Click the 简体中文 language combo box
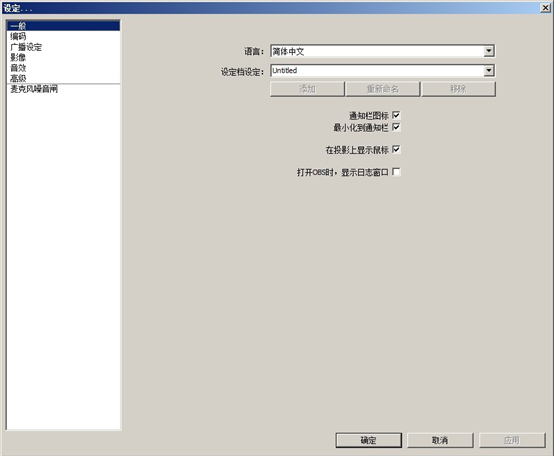Viewport: 554px width, 456px height. click(x=383, y=51)
